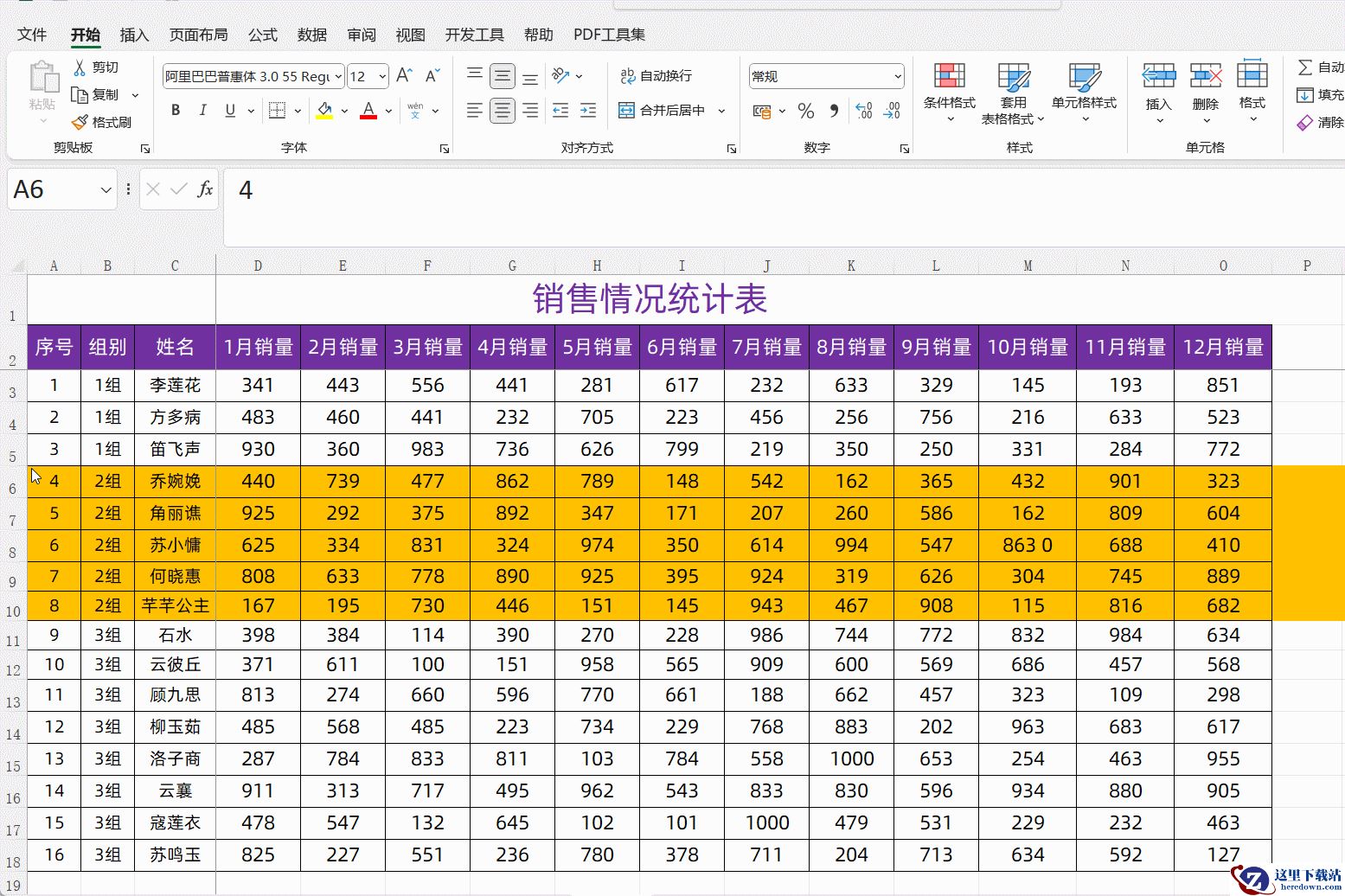
Task: Apply accounting number format icon
Action: coord(762,111)
